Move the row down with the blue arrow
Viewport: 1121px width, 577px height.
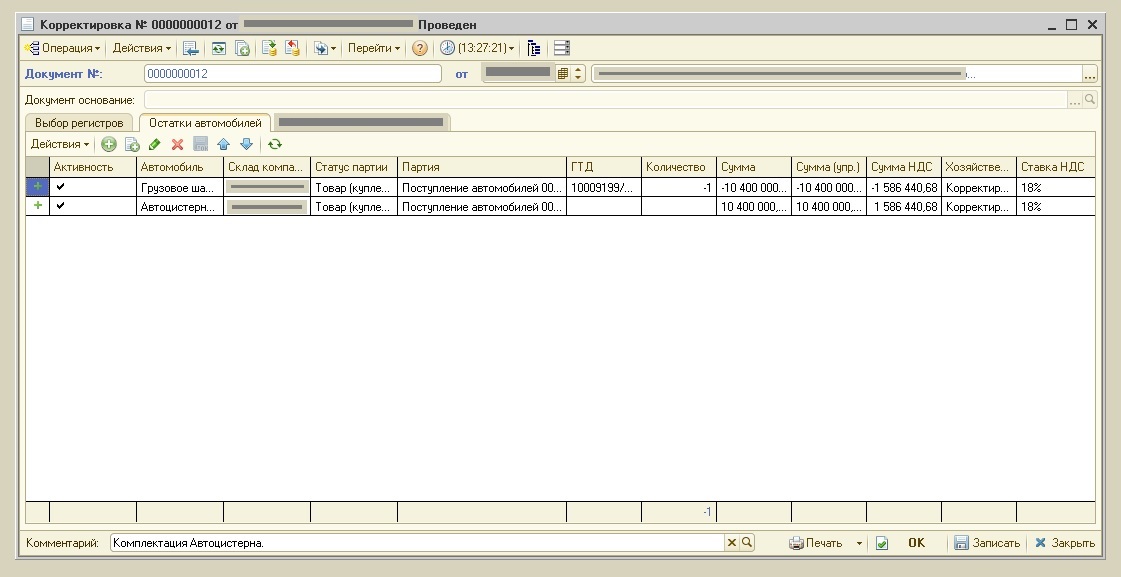[247, 144]
